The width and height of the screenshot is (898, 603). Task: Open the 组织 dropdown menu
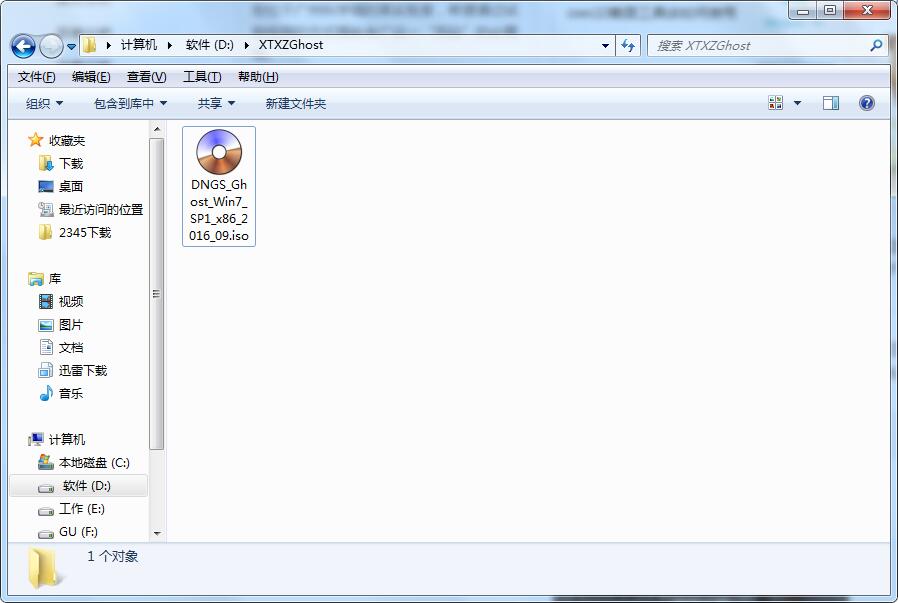tap(41, 102)
